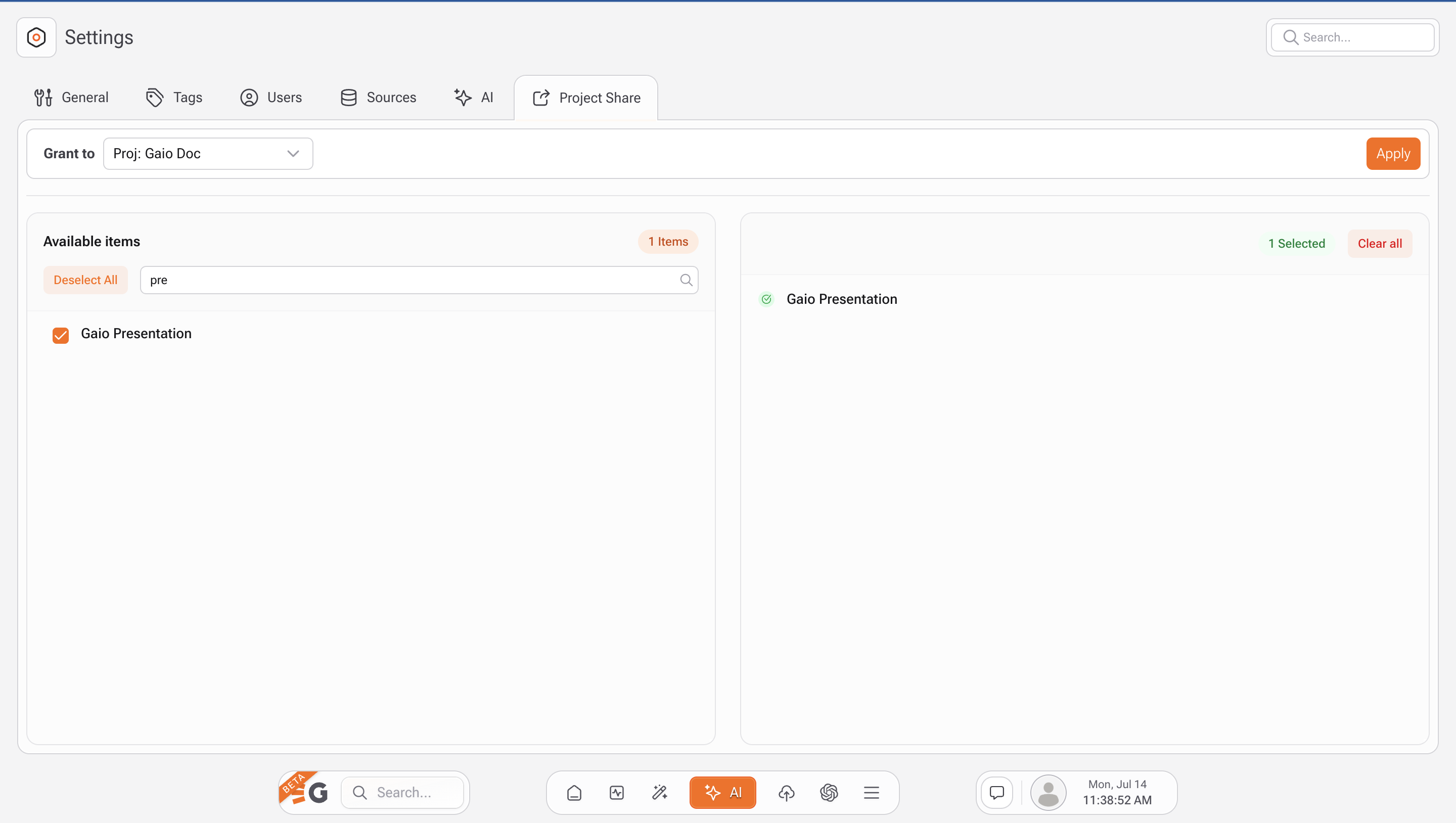The image size is (1456, 823).
Task: Click the Settings hexagon logo icon
Action: (36, 37)
